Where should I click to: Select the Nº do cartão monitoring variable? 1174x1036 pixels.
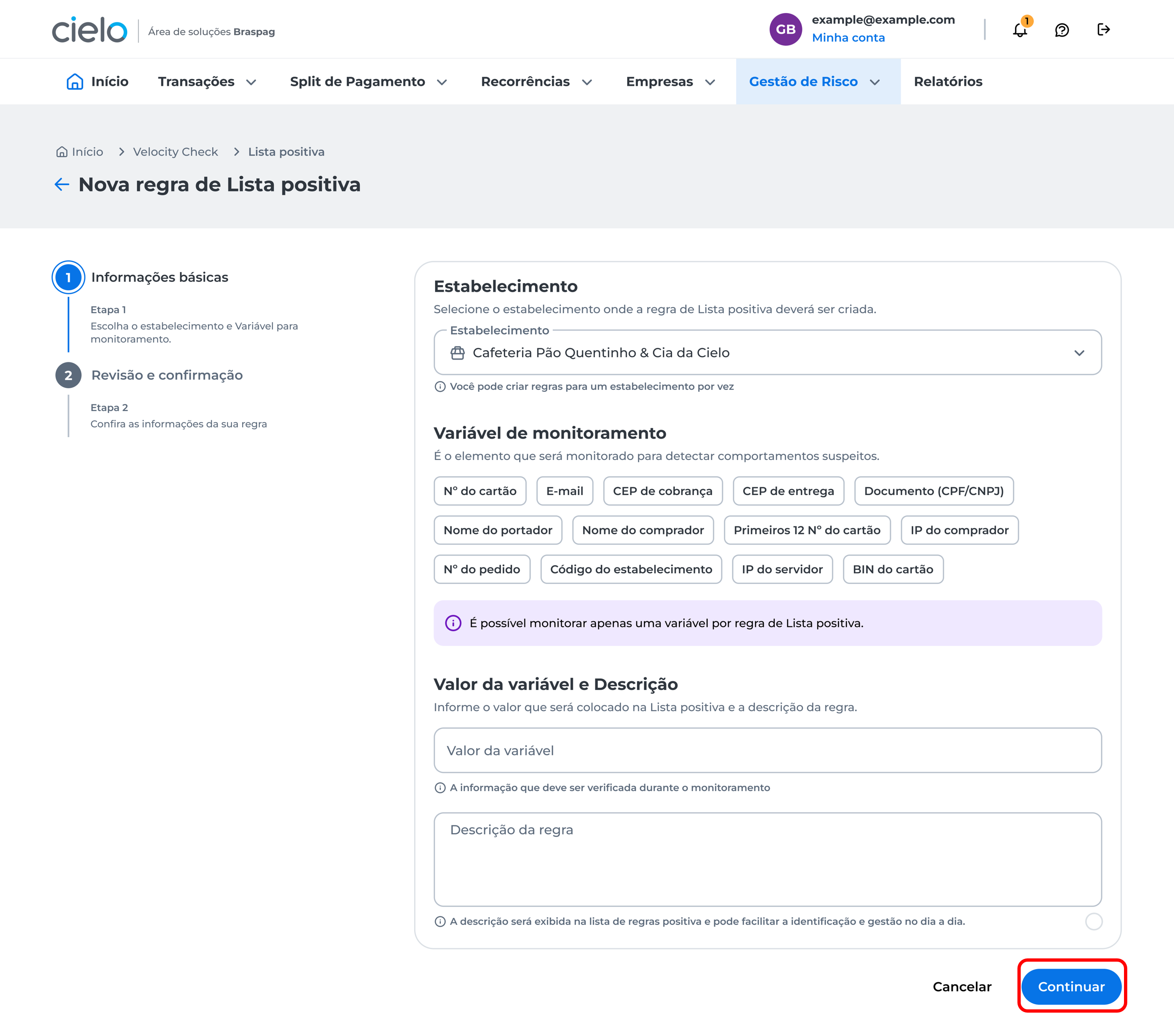480,491
